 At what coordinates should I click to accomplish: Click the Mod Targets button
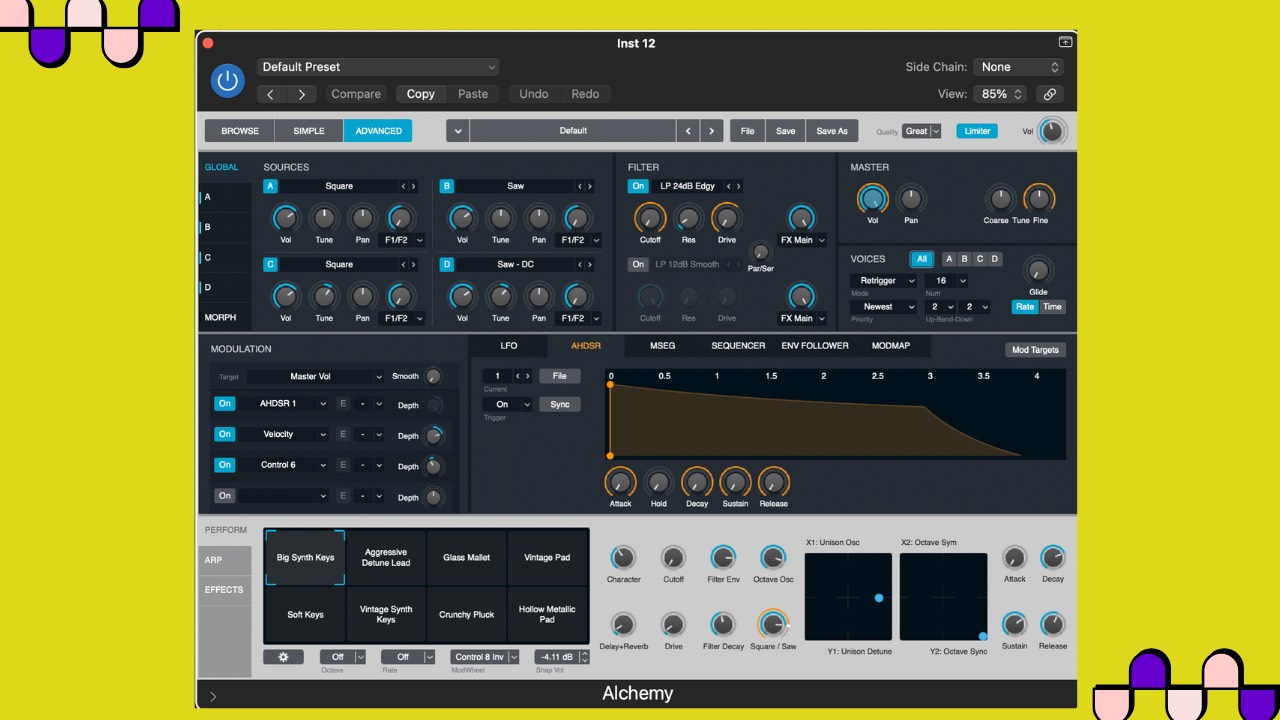pos(1034,350)
